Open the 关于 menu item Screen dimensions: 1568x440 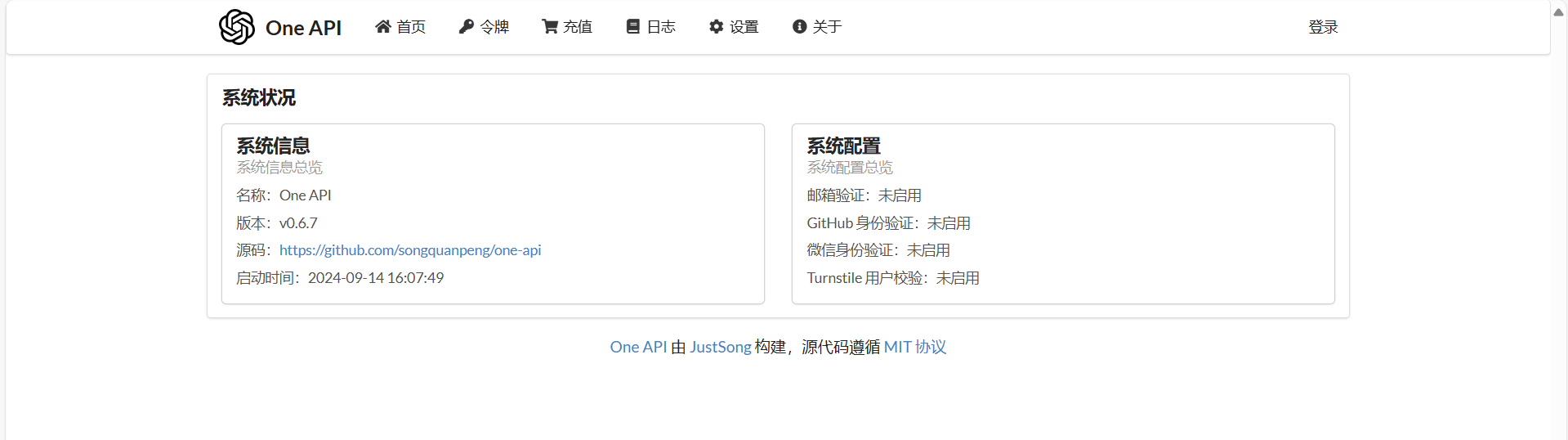(817, 27)
